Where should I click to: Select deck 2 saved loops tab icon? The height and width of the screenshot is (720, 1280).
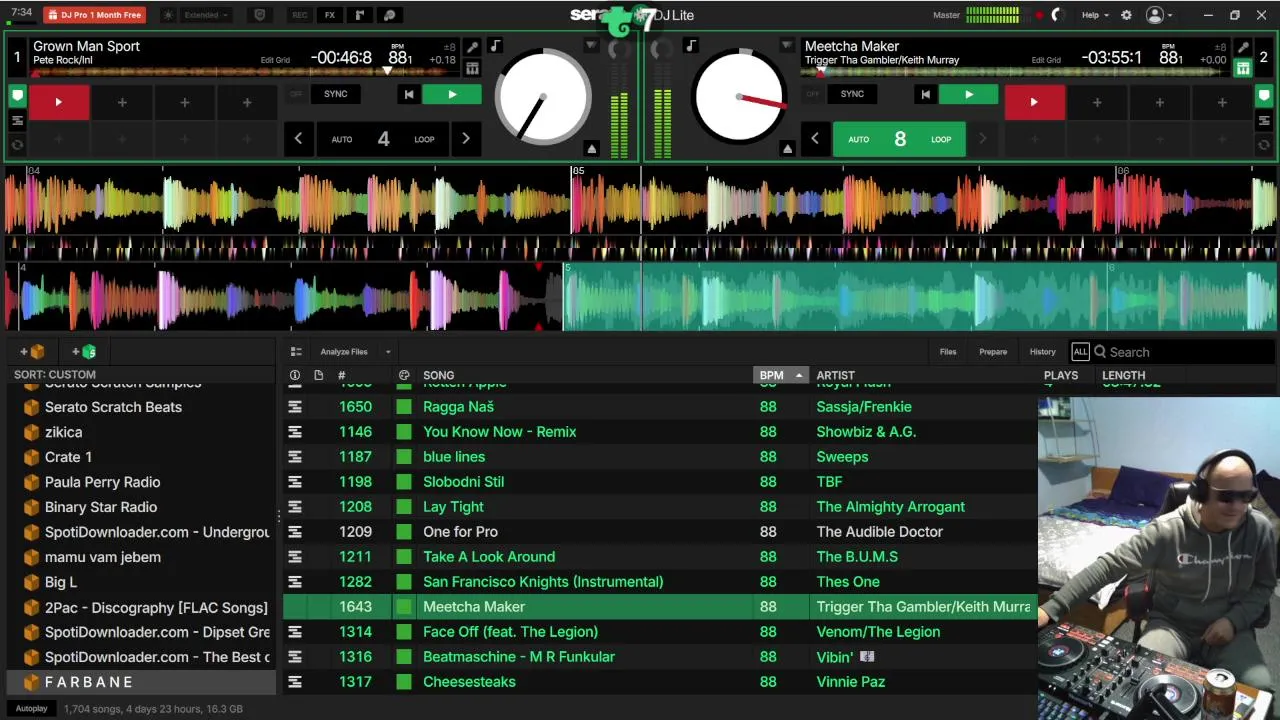(1264, 121)
